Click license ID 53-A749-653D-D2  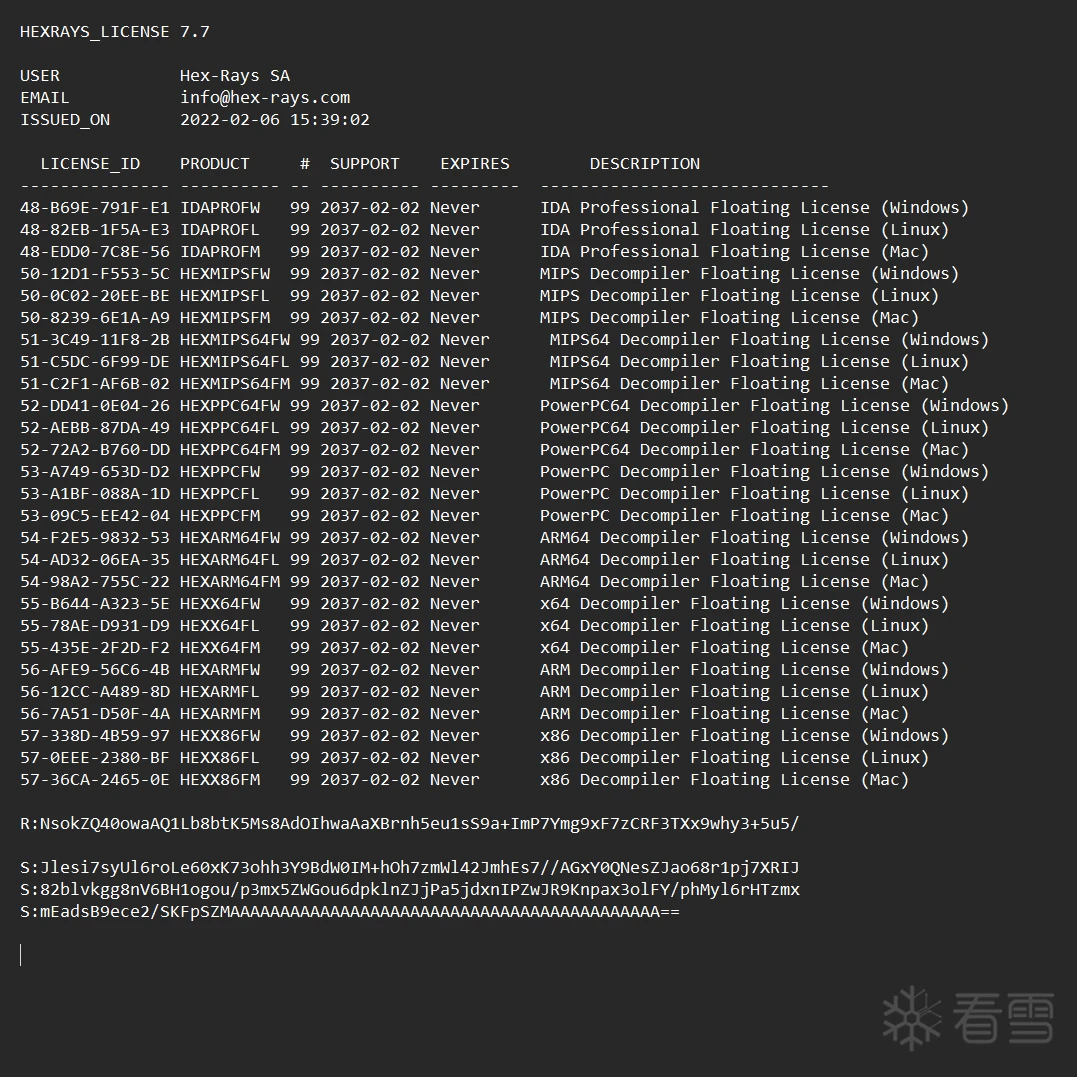95,471
